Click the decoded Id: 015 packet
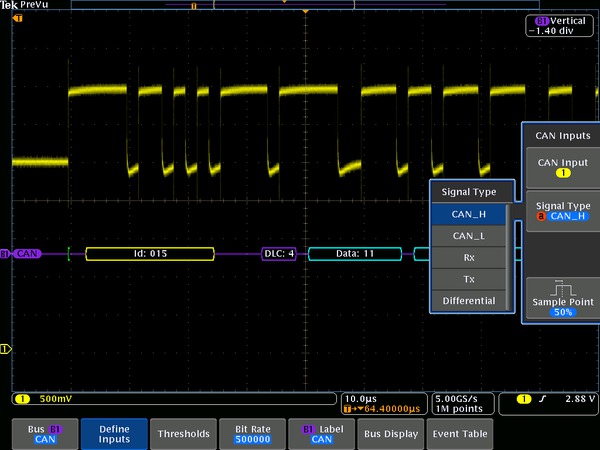 coord(150,254)
